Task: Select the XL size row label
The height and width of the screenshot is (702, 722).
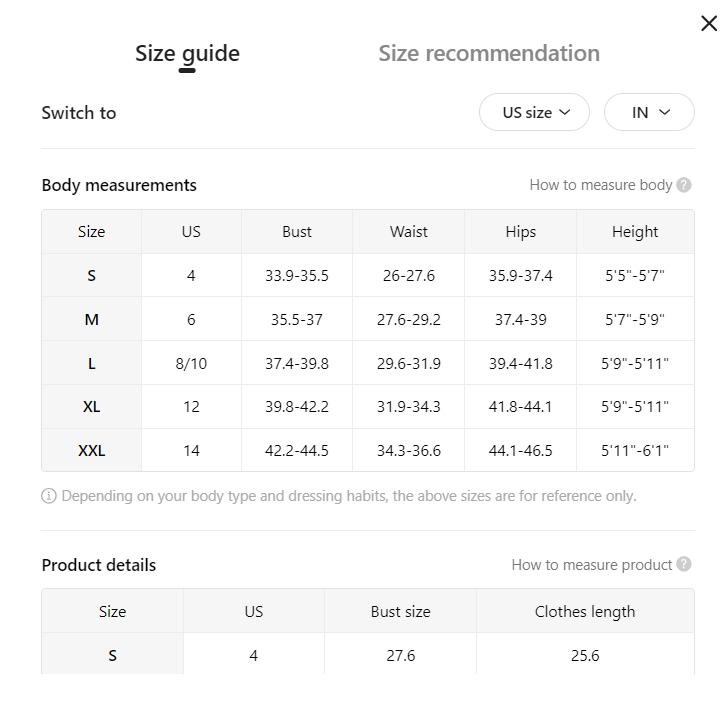Action: pyautogui.click(x=92, y=407)
